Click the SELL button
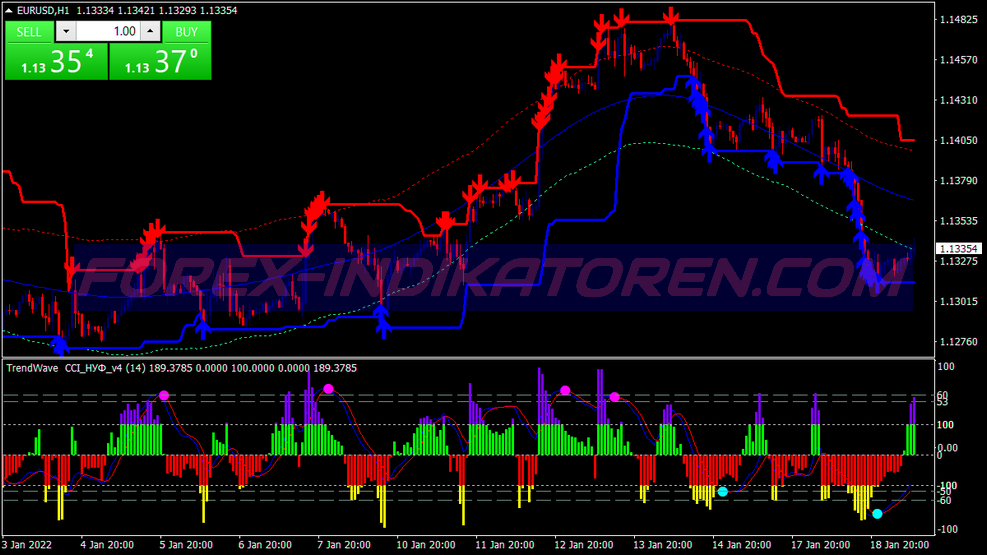Image resolution: width=987 pixels, height=555 pixels. tap(29, 31)
